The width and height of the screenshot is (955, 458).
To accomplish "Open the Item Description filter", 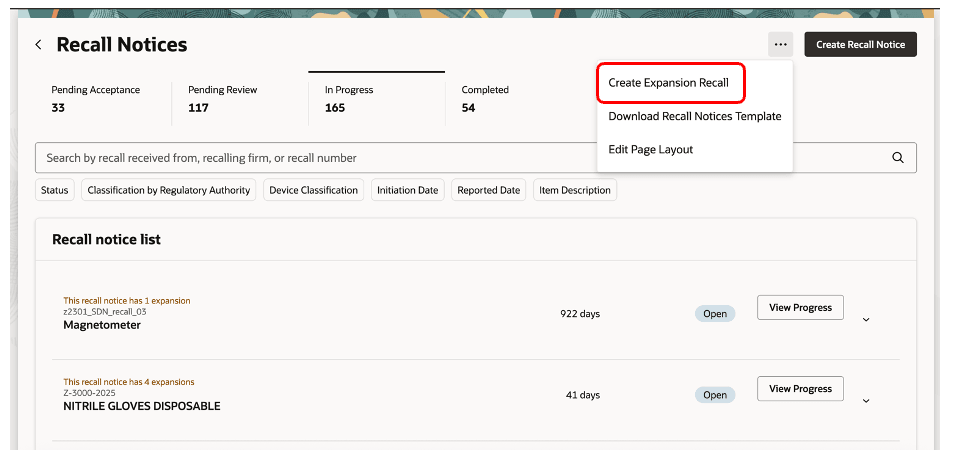I will click(575, 190).
